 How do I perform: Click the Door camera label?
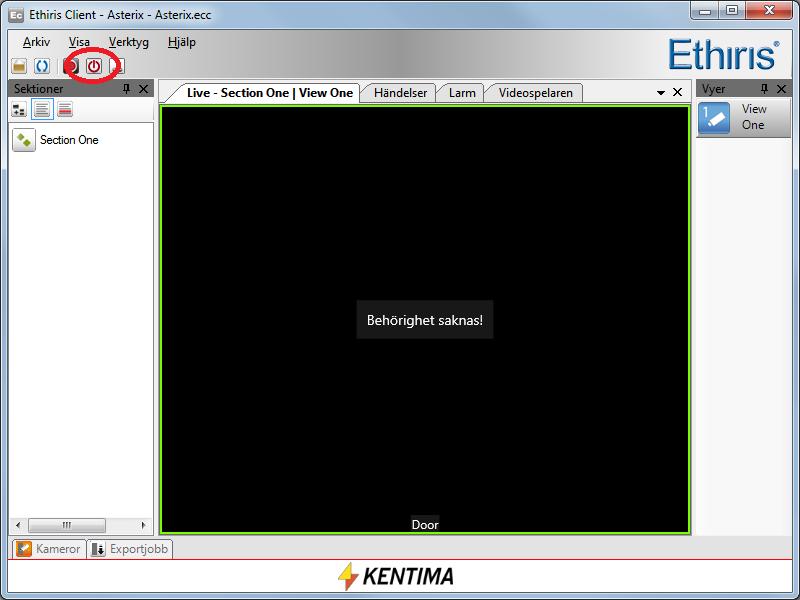(425, 524)
